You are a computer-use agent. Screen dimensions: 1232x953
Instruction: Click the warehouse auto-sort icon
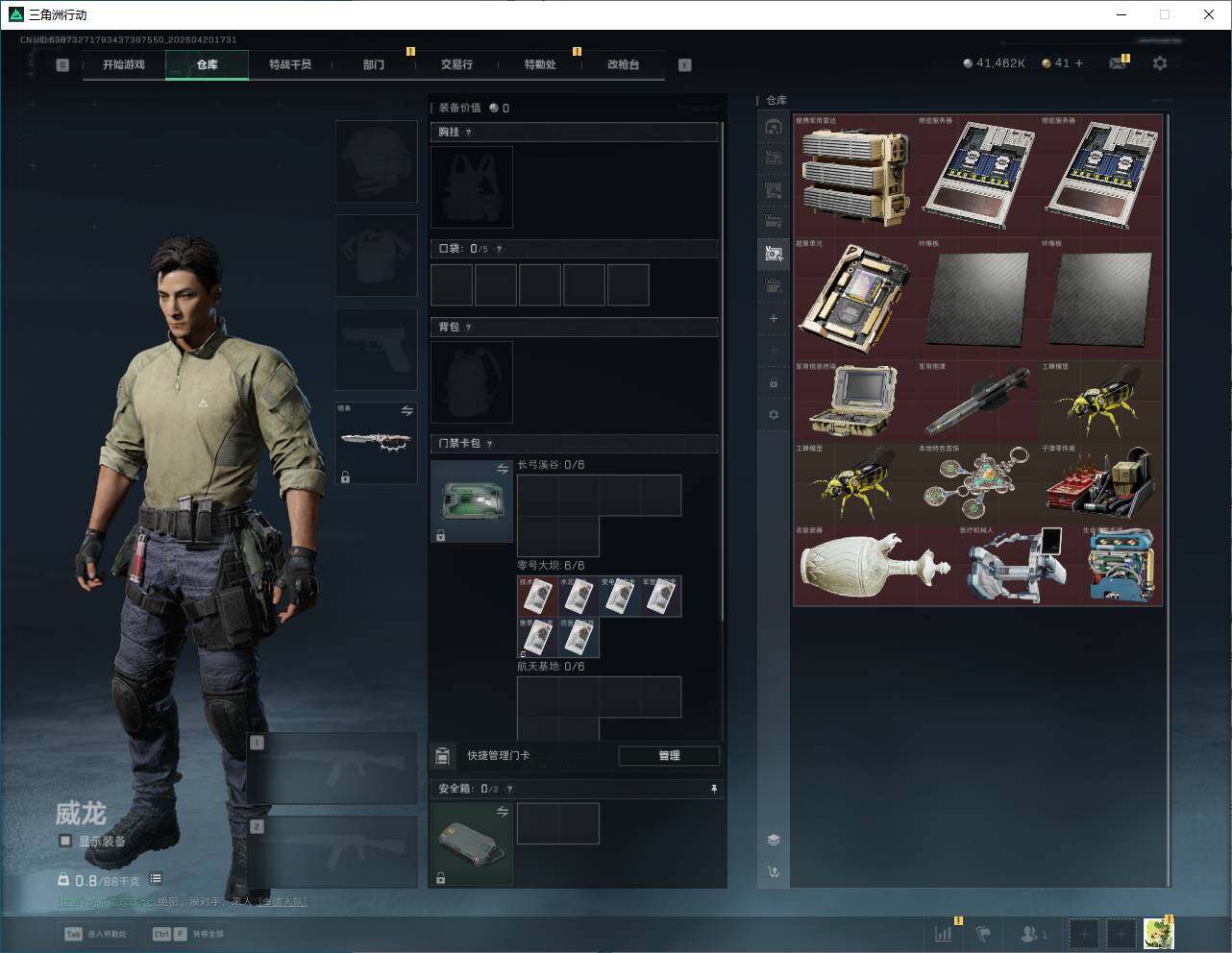tap(774, 872)
